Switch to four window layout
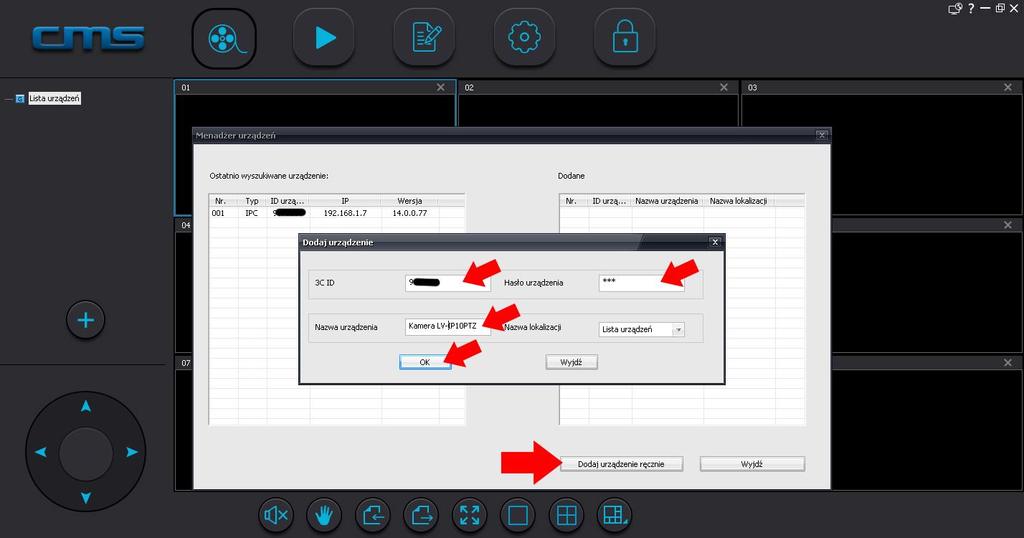 [566, 515]
